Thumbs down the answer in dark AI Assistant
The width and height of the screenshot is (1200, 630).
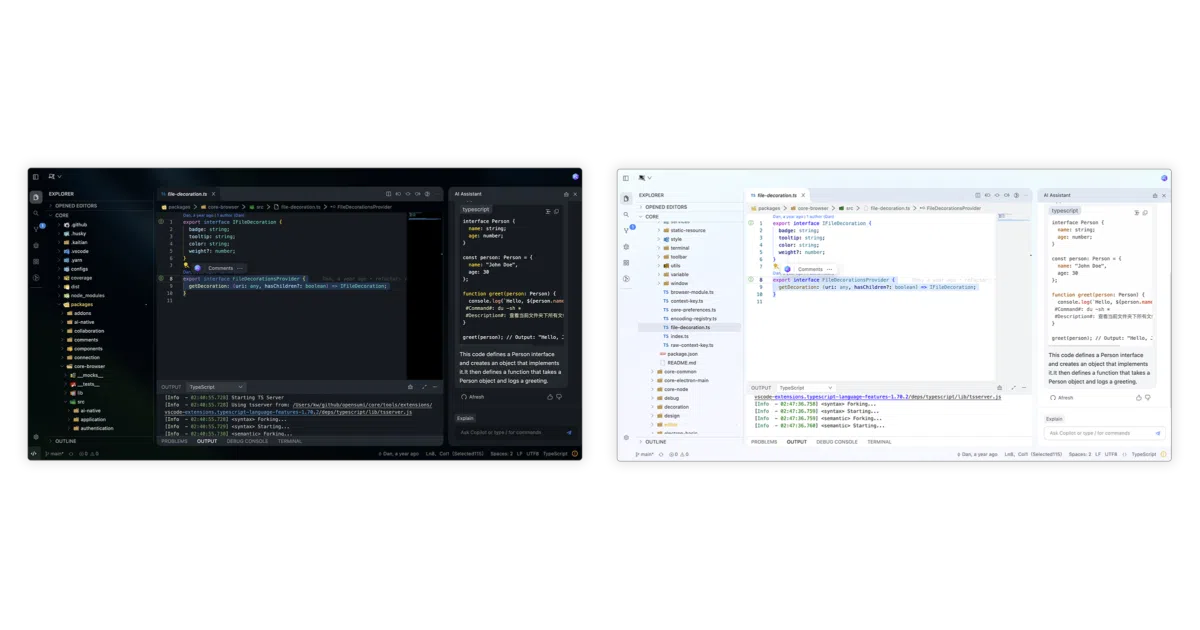[559, 397]
